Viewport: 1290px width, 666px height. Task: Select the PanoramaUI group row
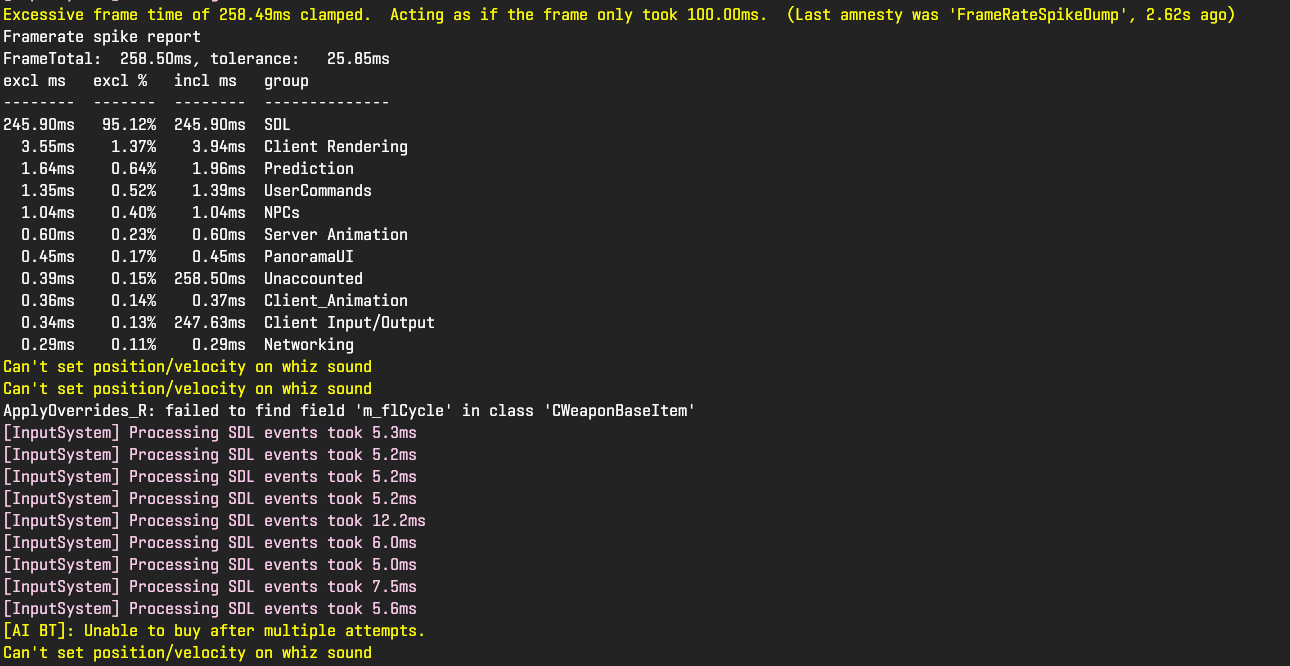tap(308, 257)
